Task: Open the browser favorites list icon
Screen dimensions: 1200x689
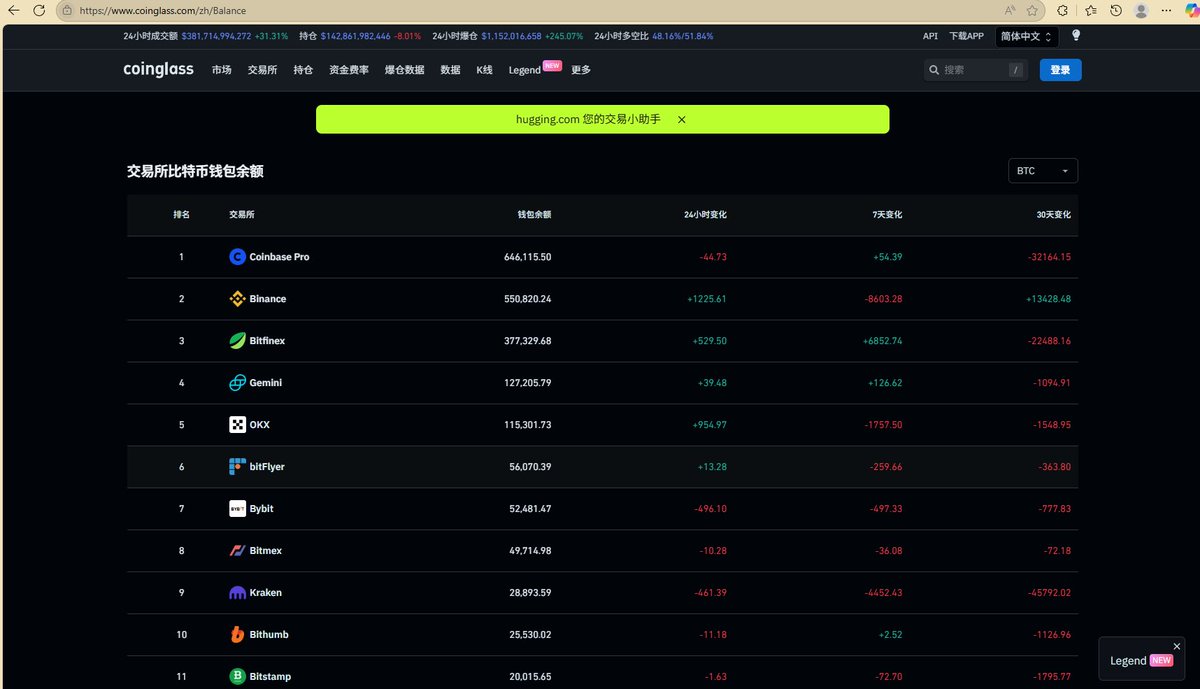Action: [1090, 10]
